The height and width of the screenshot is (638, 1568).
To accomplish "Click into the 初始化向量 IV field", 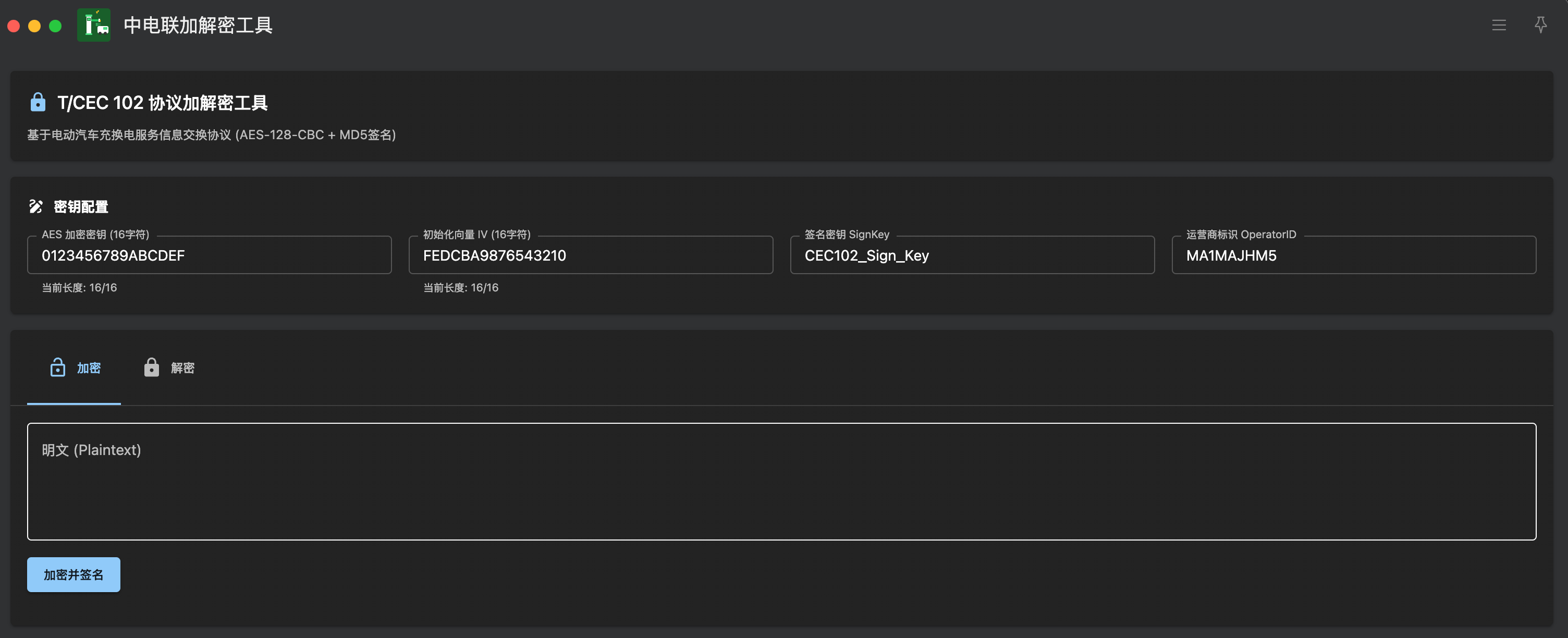I will (590, 256).
